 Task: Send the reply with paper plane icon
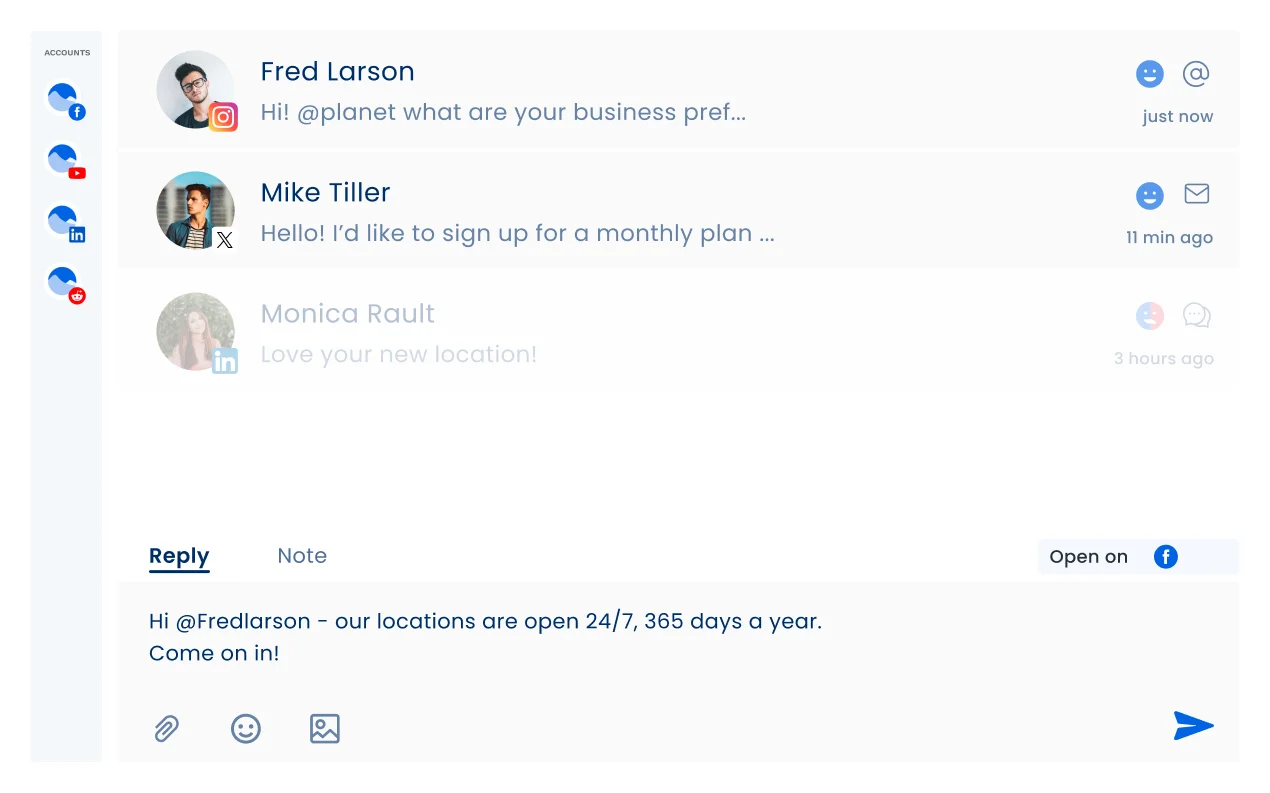point(1193,726)
